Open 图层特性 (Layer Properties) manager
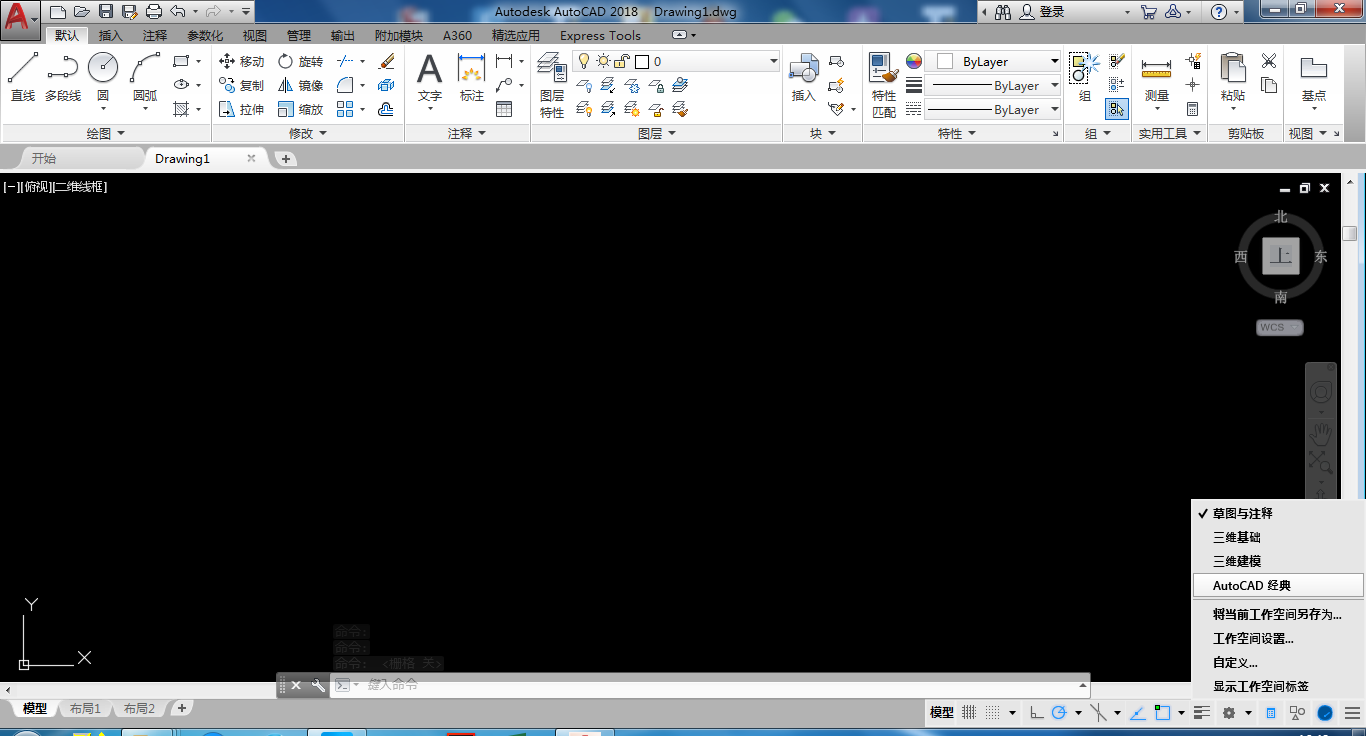The width and height of the screenshot is (1366, 736). [x=552, y=85]
